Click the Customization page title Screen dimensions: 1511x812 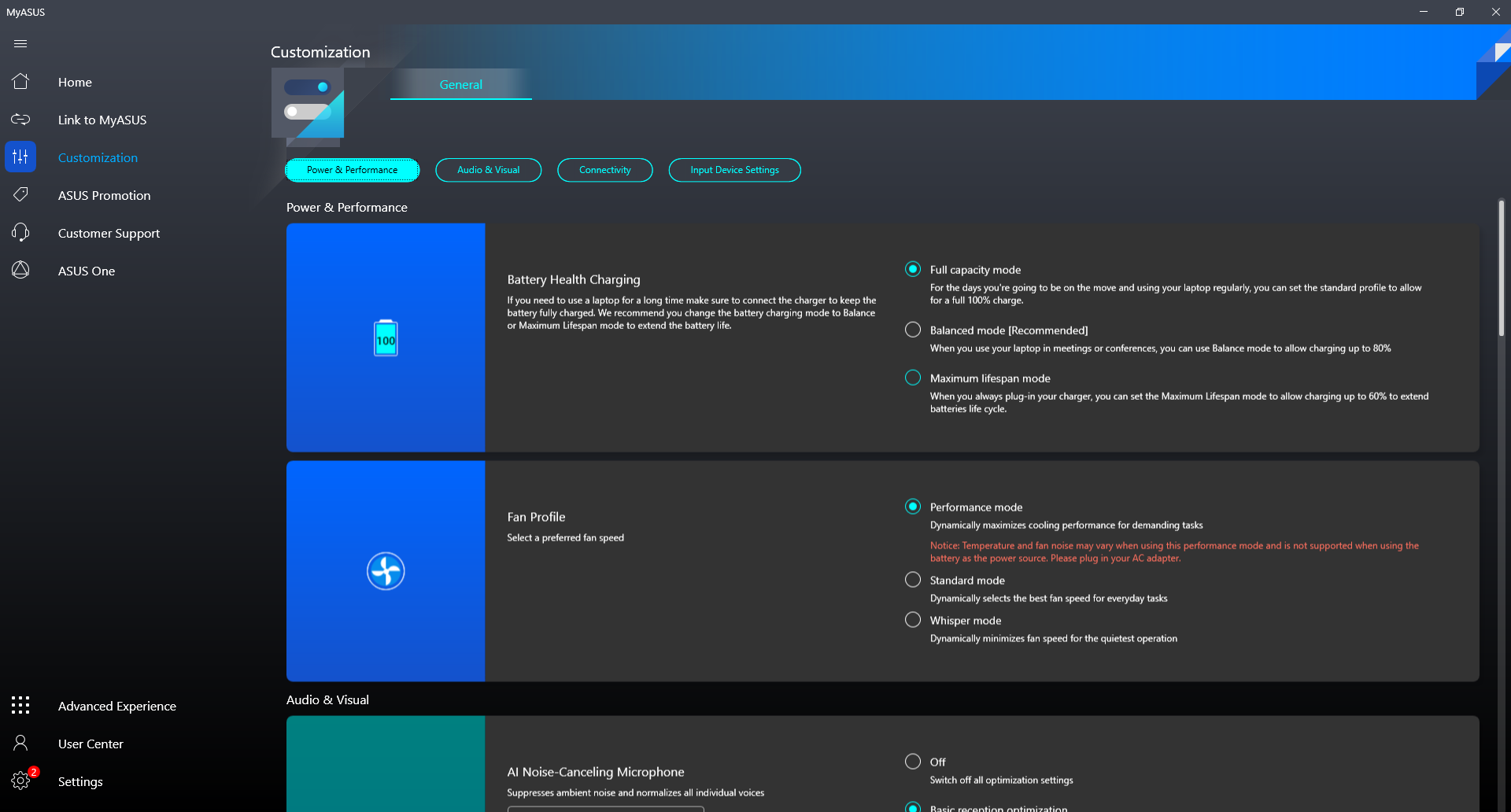coord(320,52)
